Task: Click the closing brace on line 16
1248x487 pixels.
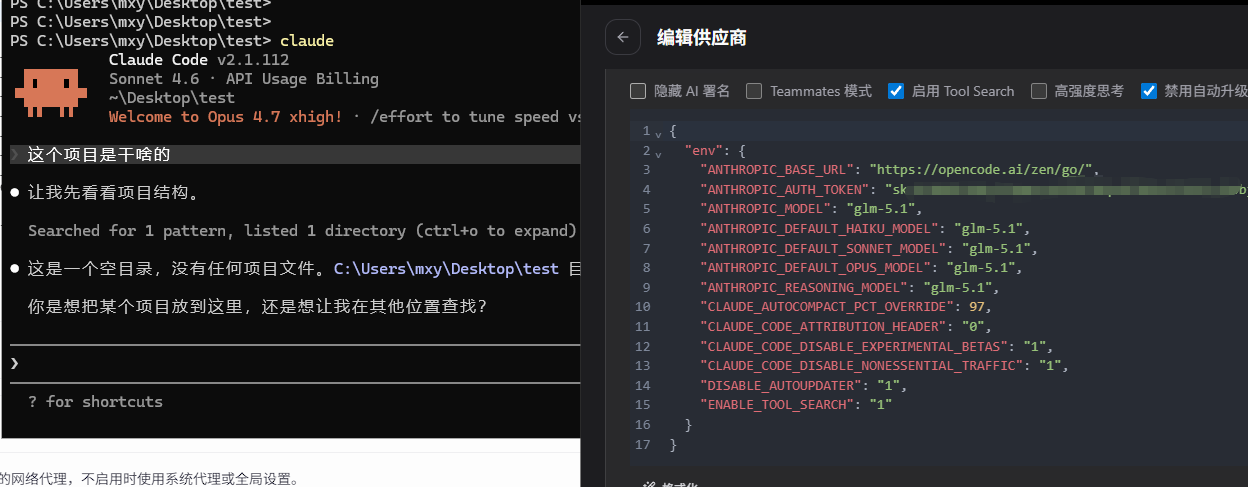Action: (x=688, y=424)
